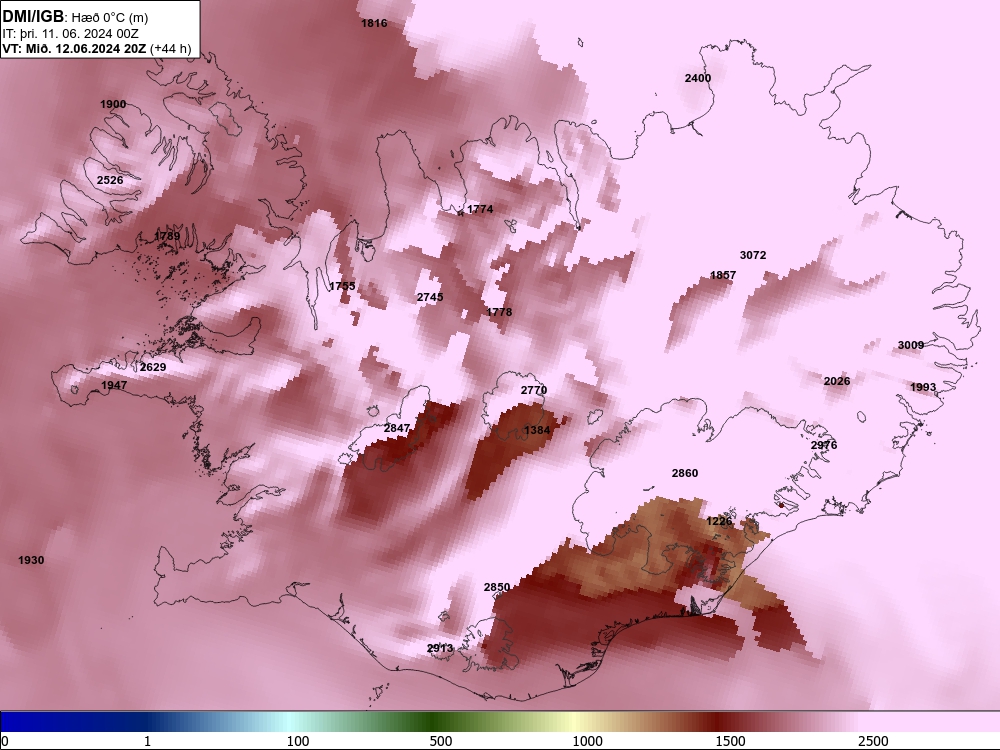Click the 2860 value on Vatnajökull
Image resolution: width=1000 pixels, height=750 pixels.
click(685, 473)
